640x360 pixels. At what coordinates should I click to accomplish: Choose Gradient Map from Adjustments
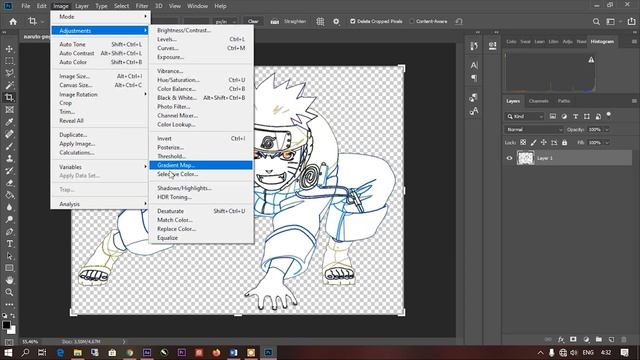coord(201,165)
